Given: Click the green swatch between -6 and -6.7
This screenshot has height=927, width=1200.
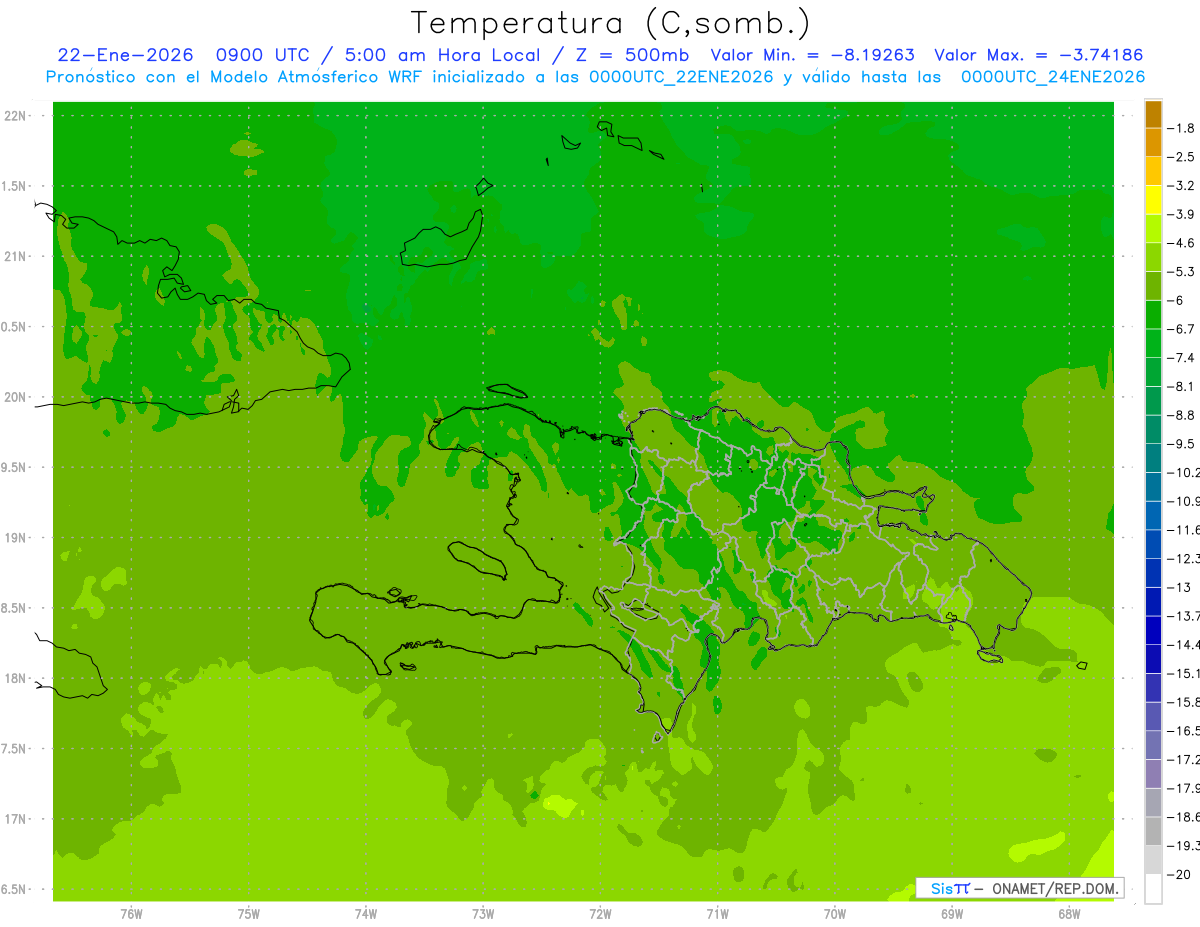Looking at the screenshot, I should [1153, 313].
